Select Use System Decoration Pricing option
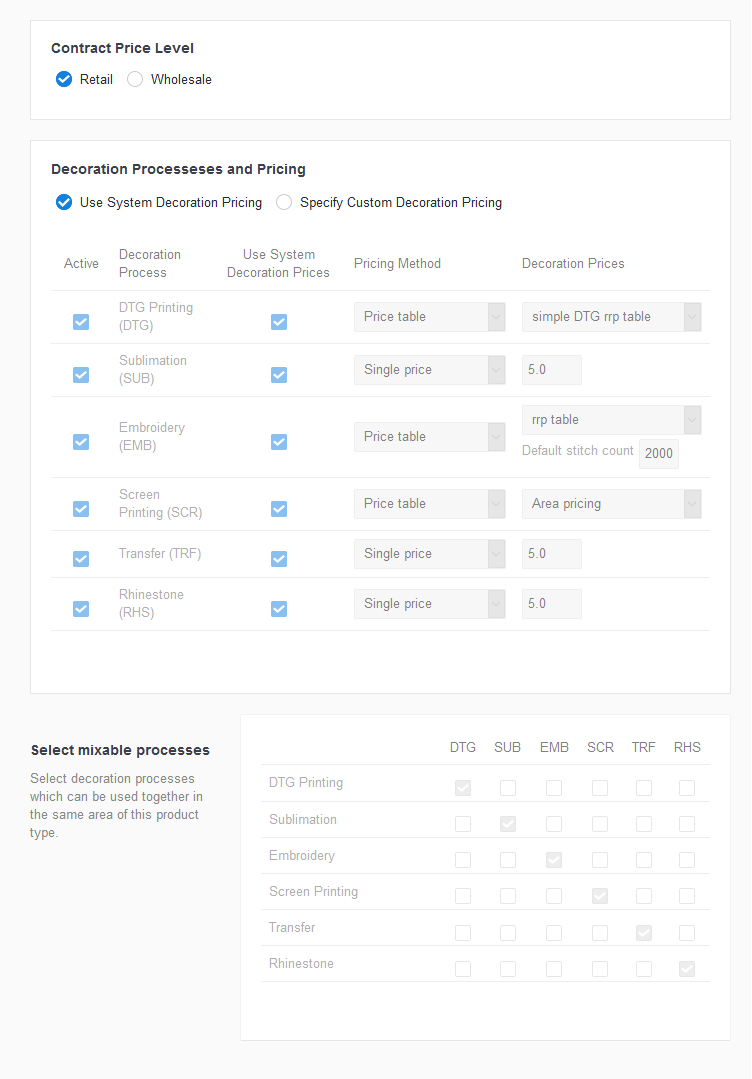 (64, 202)
